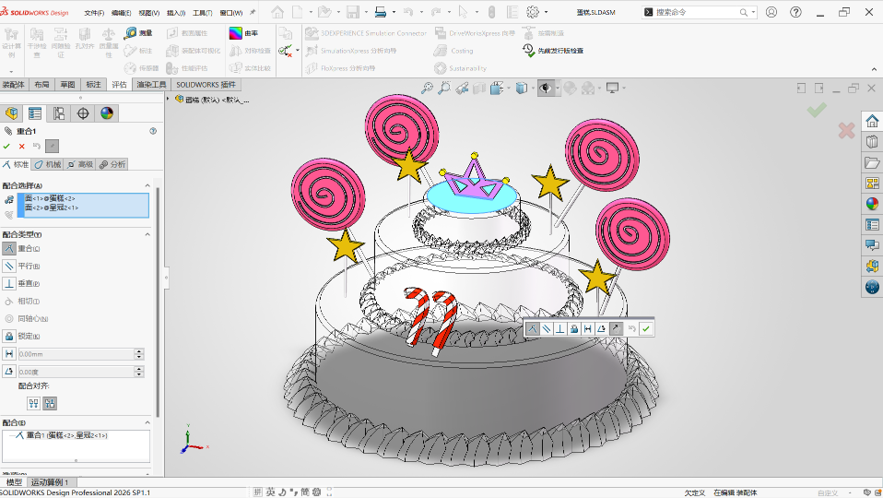
Task: Click Zoom to Area magnifier icon
Action: coord(444,88)
